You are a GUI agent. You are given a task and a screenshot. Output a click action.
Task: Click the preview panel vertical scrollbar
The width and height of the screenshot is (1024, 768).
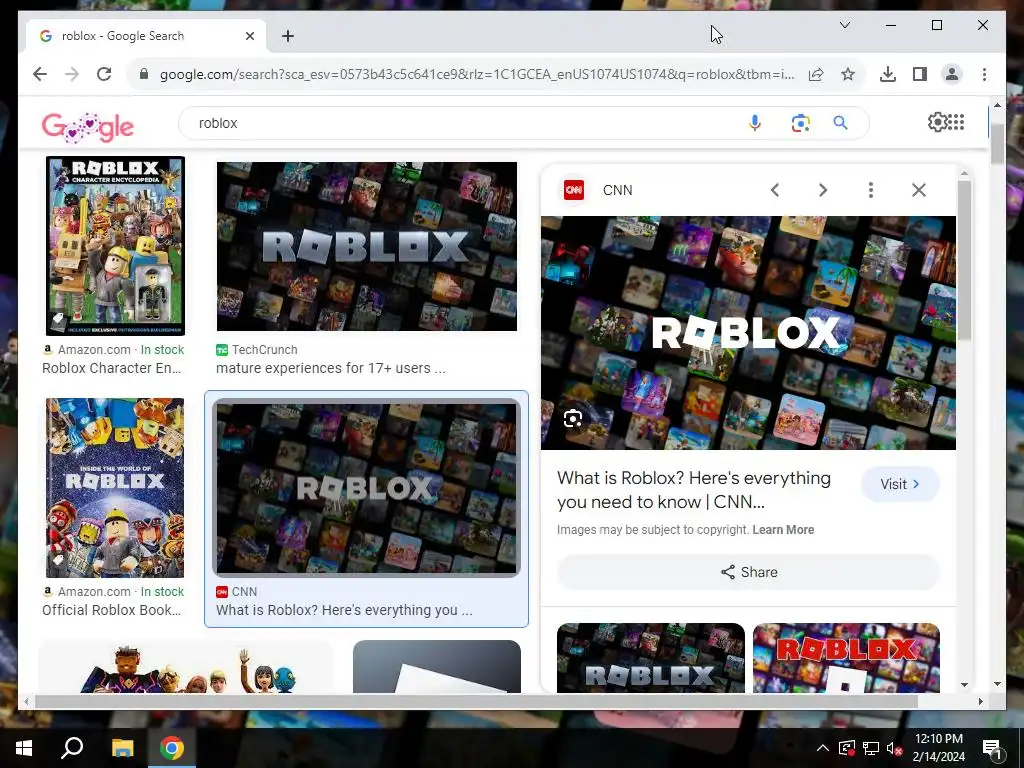(x=965, y=260)
